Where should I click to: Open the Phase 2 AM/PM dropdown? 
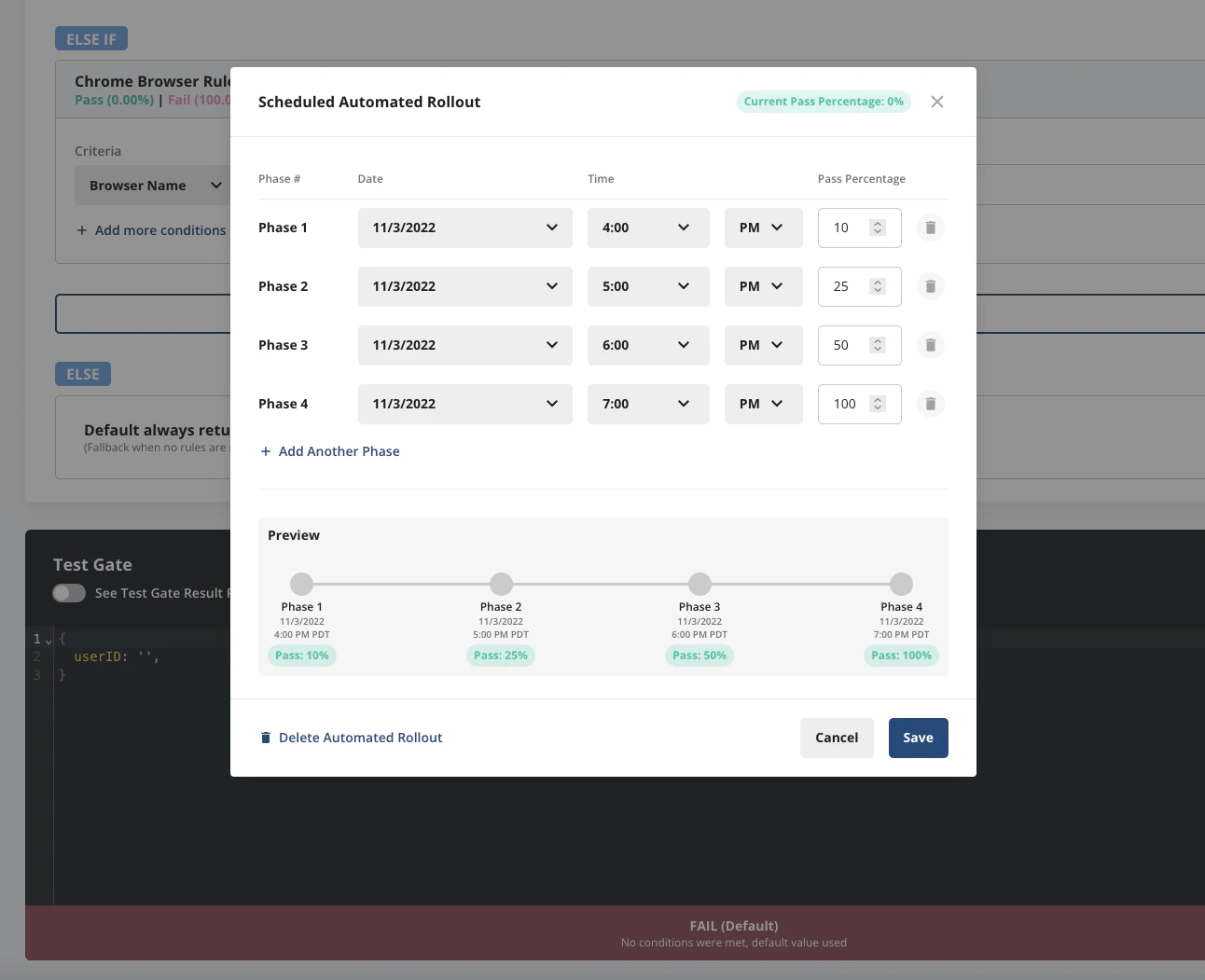click(x=764, y=286)
